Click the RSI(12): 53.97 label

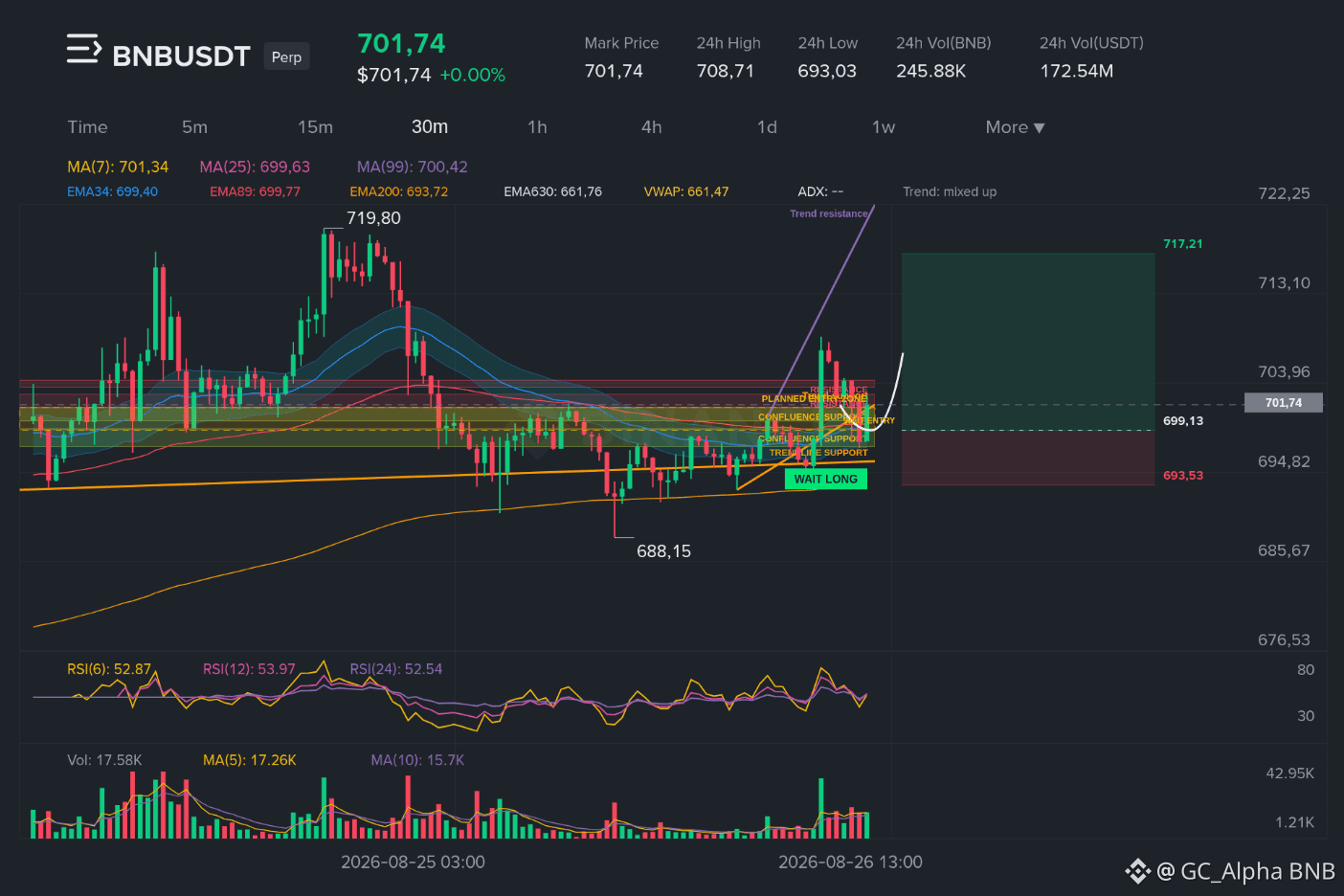[249, 669]
